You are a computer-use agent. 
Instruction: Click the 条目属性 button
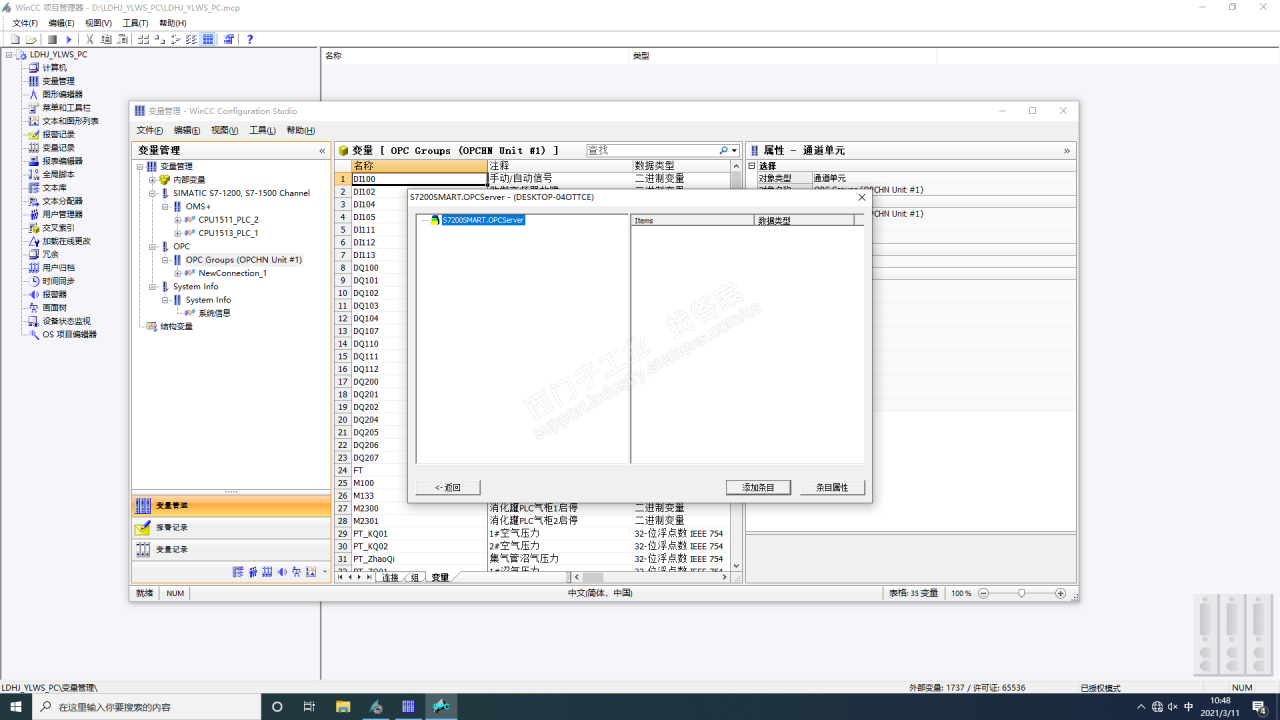pos(832,487)
